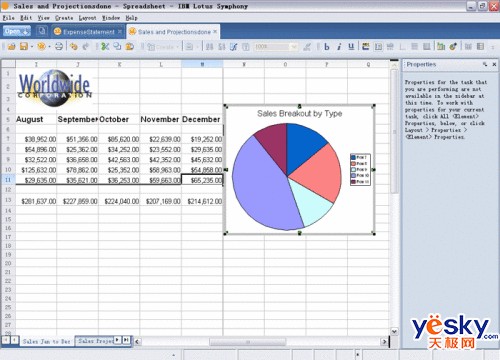Viewport: 500px width, 360px height.
Task: Open the Save button dropdown arrow
Action: pos(32,47)
